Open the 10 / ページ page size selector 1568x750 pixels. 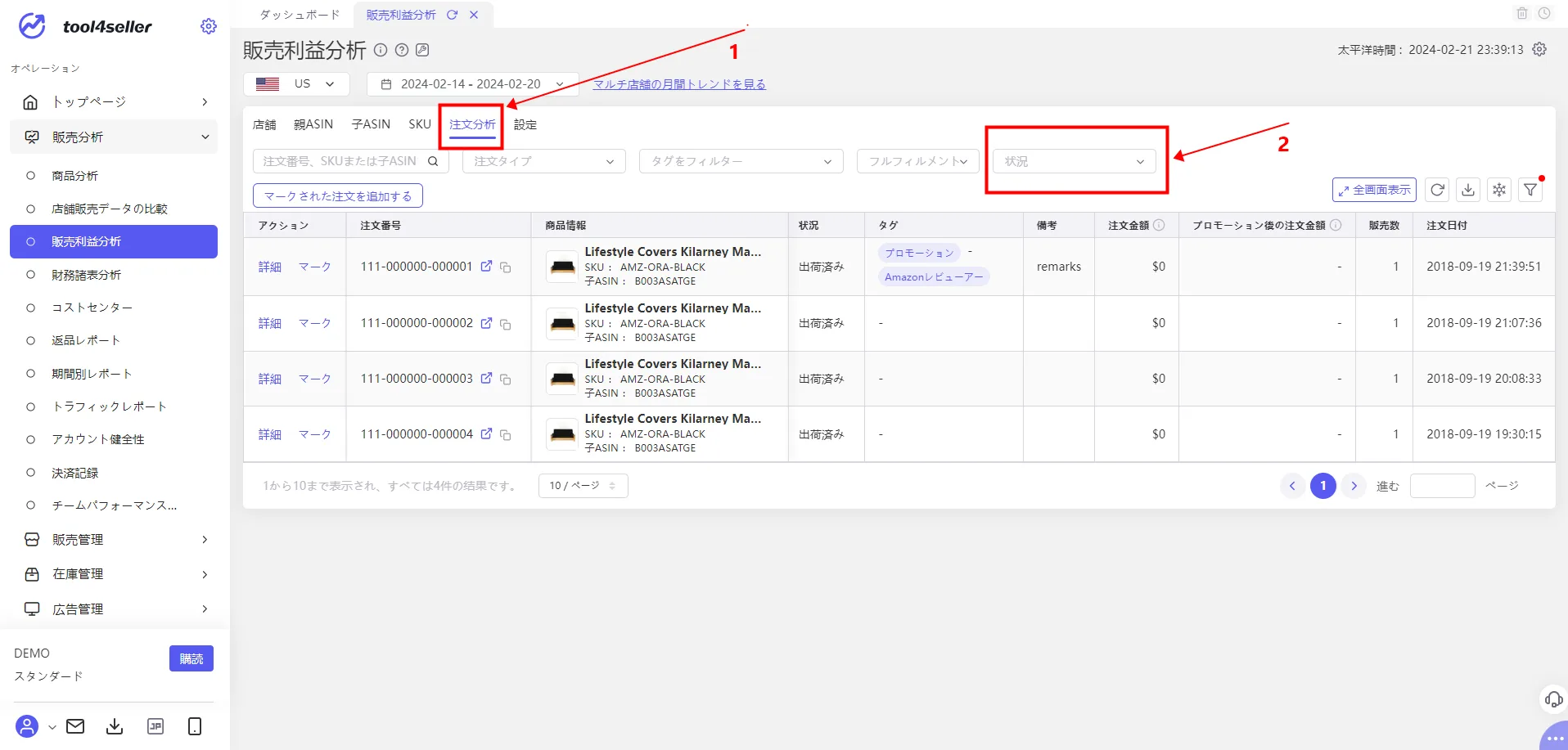pyautogui.click(x=583, y=486)
